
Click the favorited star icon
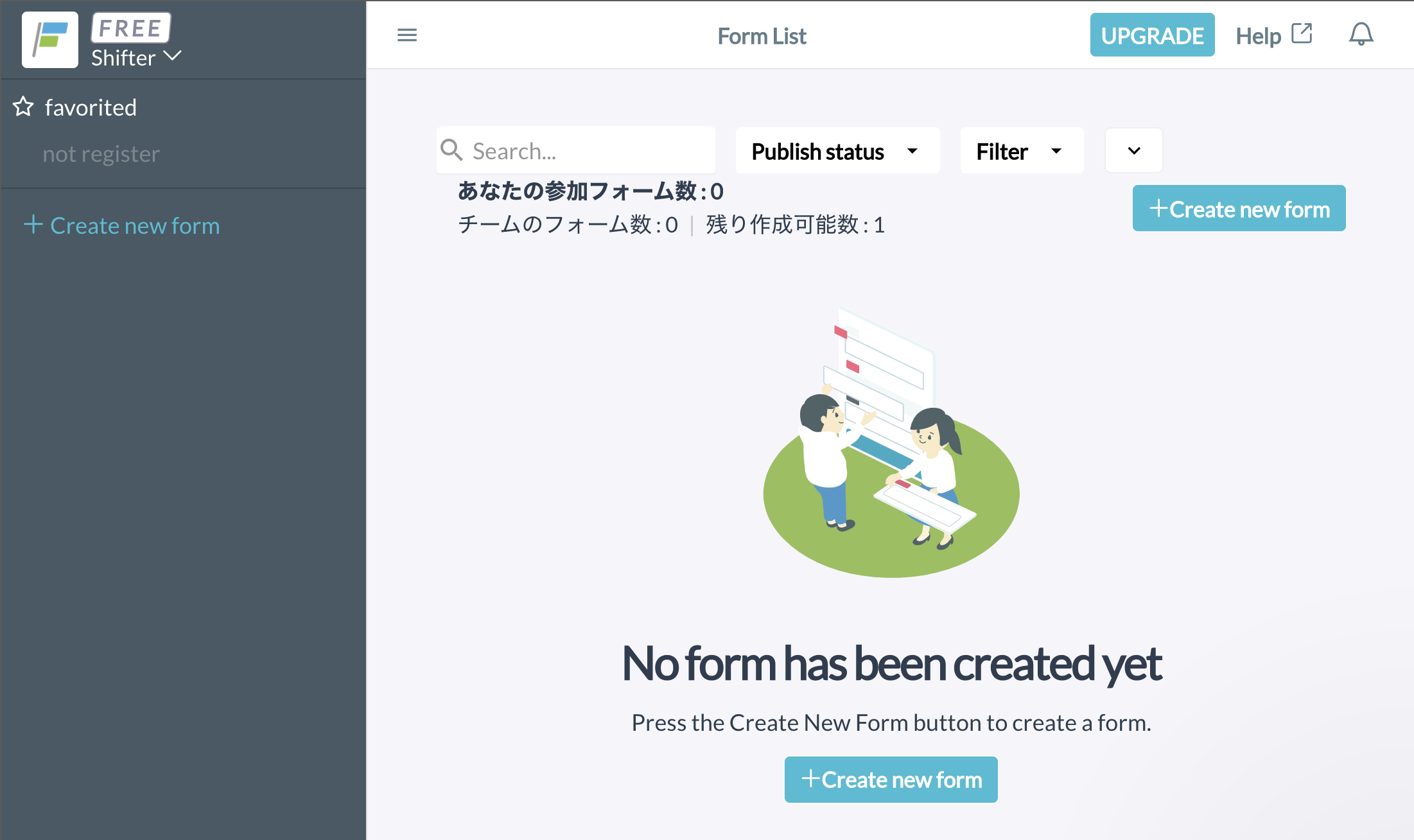23,107
